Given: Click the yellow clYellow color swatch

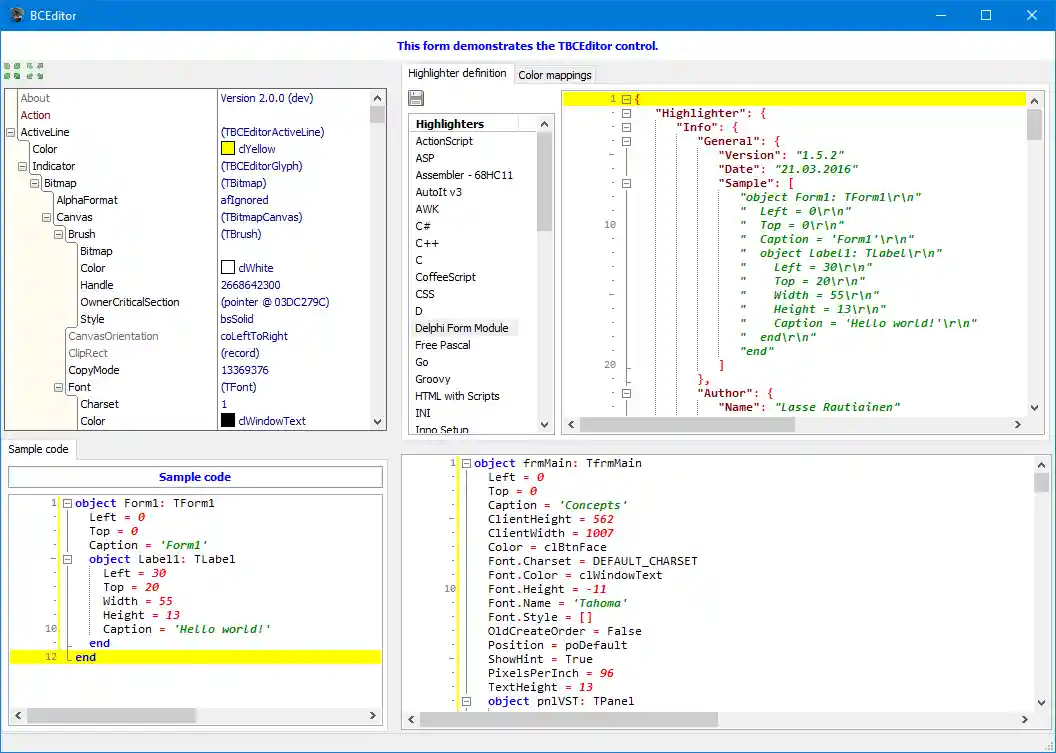Looking at the screenshot, I should coord(228,149).
